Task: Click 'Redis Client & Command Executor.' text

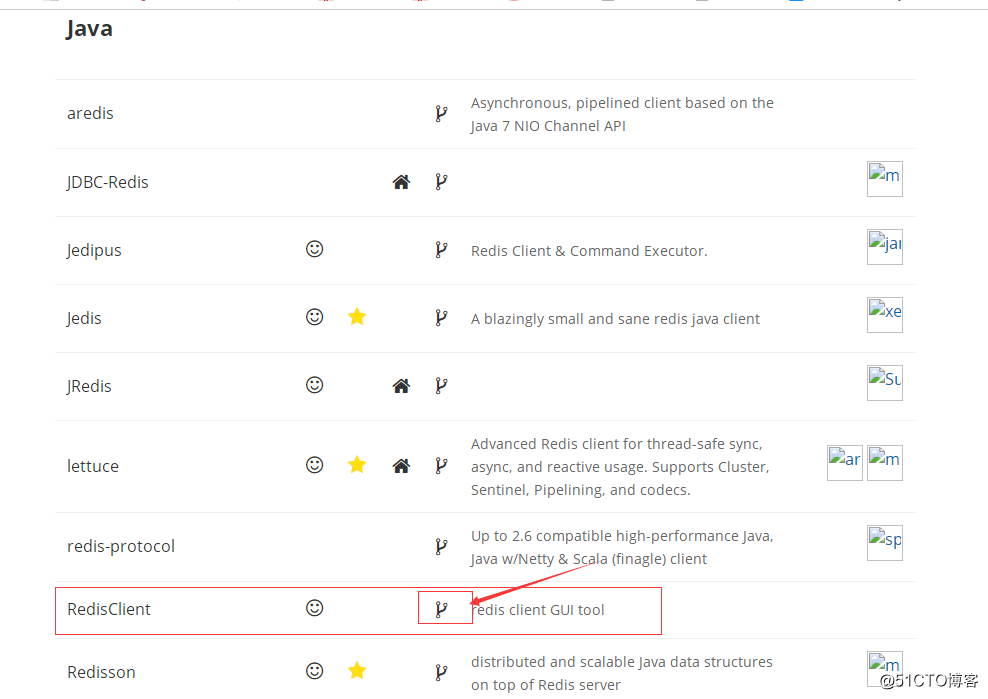Action: pyautogui.click(x=589, y=251)
